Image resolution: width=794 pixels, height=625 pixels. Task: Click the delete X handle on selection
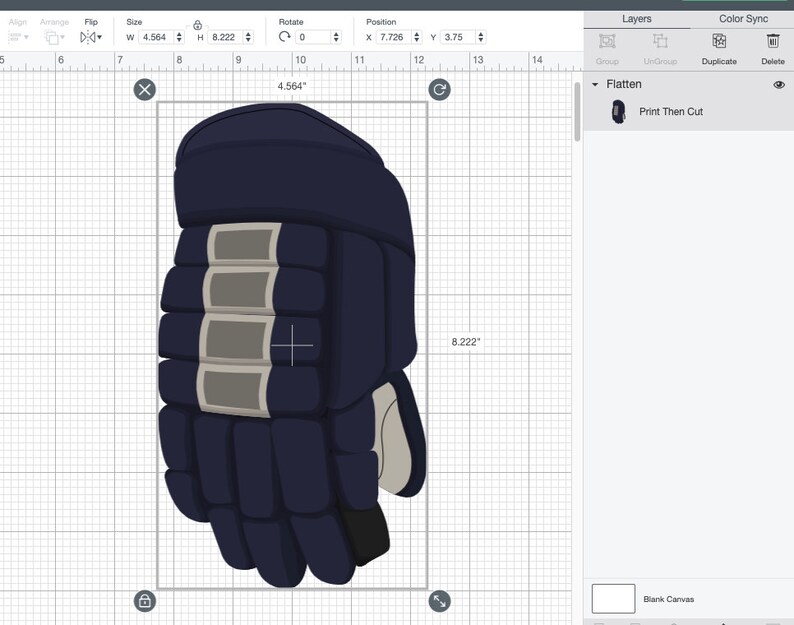[145, 90]
